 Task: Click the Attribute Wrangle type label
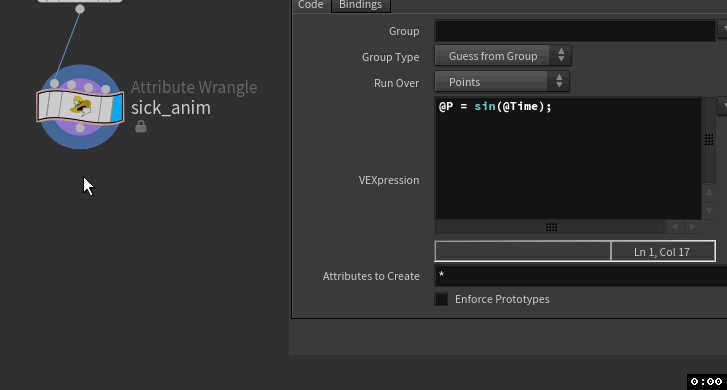[194, 87]
